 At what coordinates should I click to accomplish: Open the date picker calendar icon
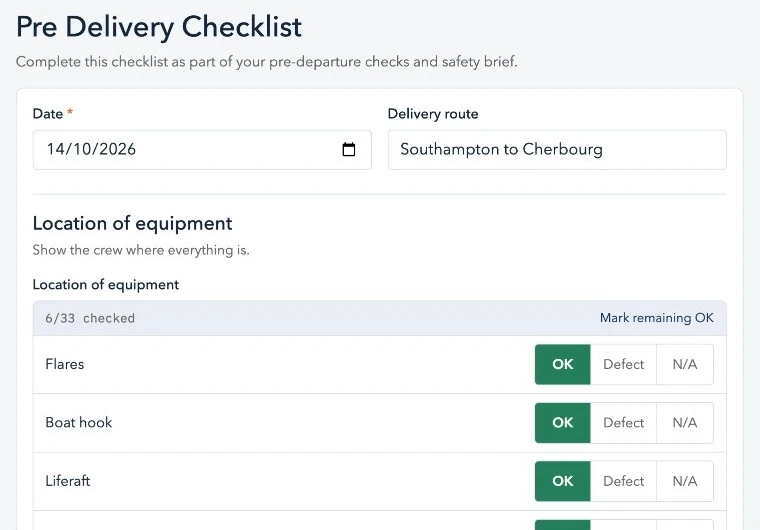pyautogui.click(x=348, y=149)
